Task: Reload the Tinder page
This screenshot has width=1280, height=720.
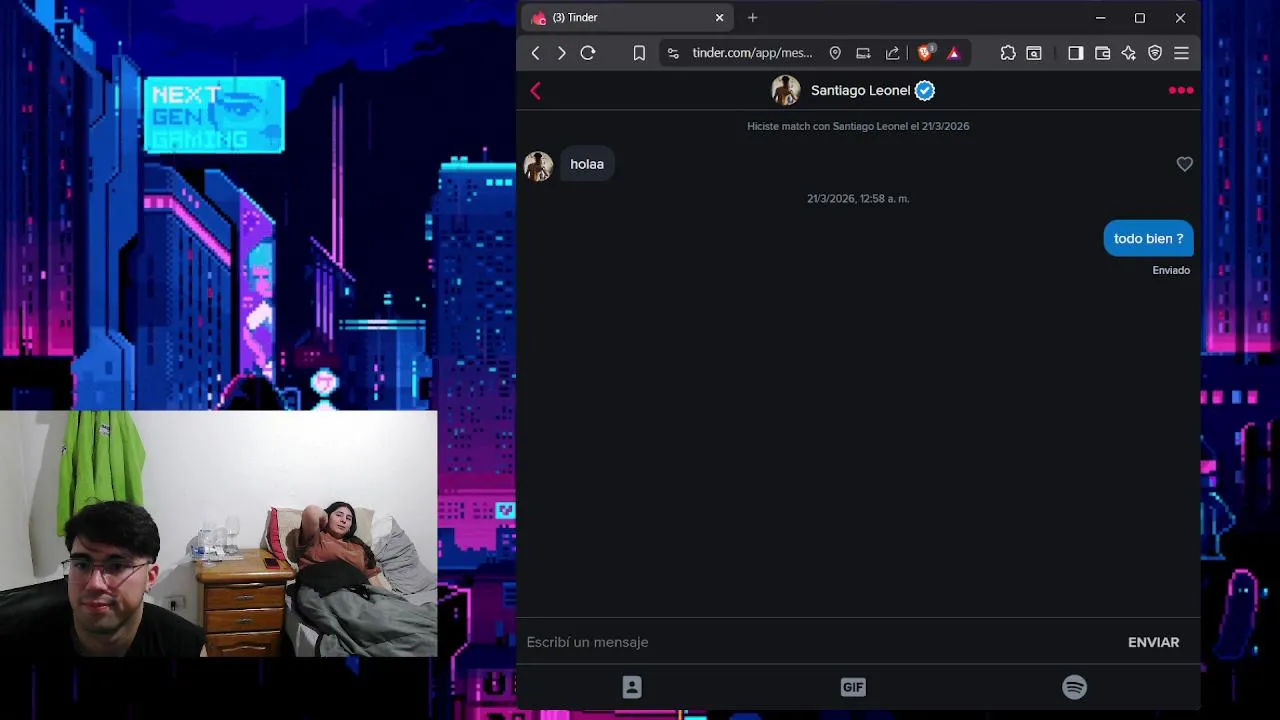Action: [x=588, y=53]
